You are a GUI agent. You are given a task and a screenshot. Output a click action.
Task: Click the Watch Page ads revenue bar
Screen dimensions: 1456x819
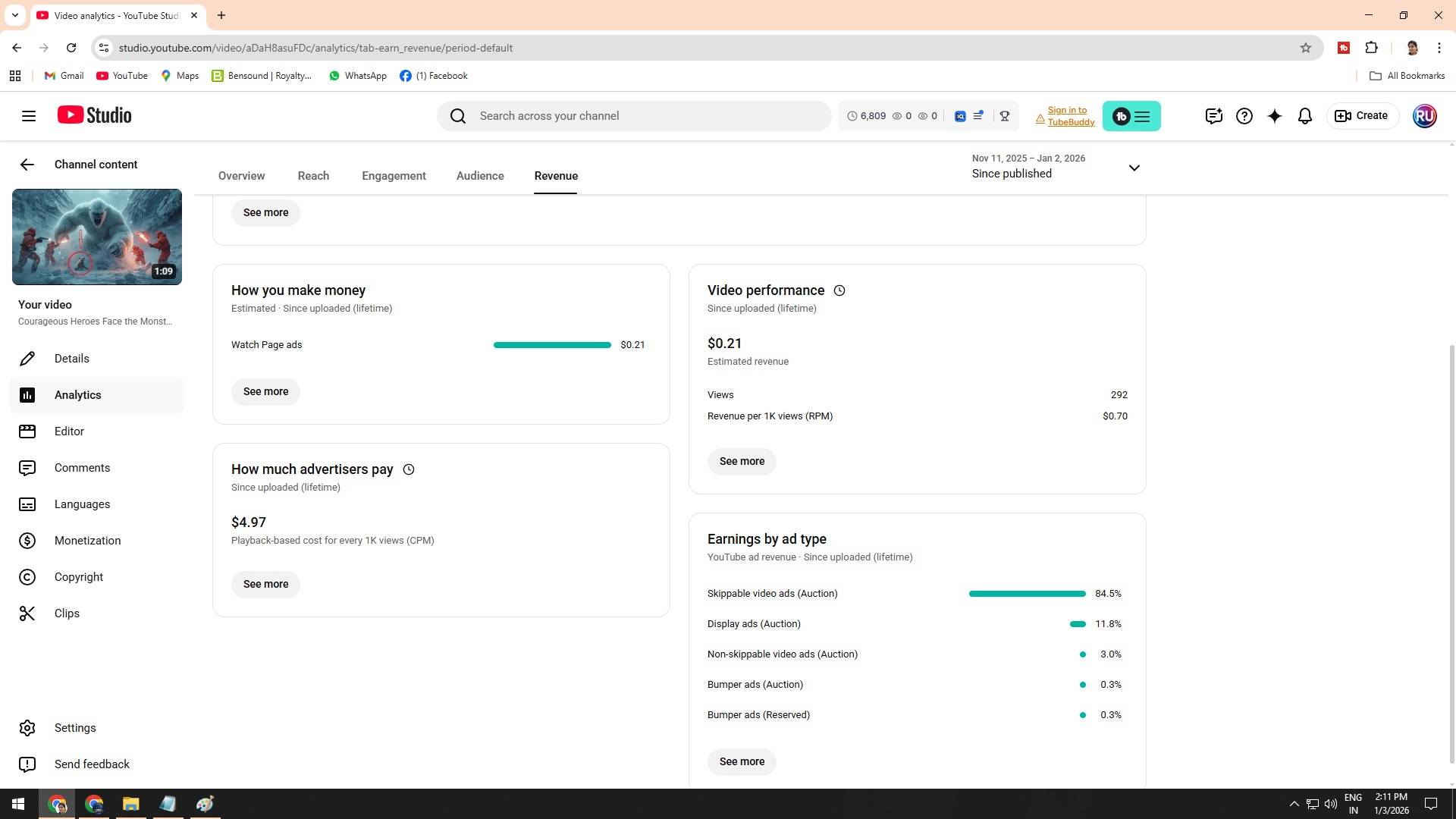(x=551, y=345)
